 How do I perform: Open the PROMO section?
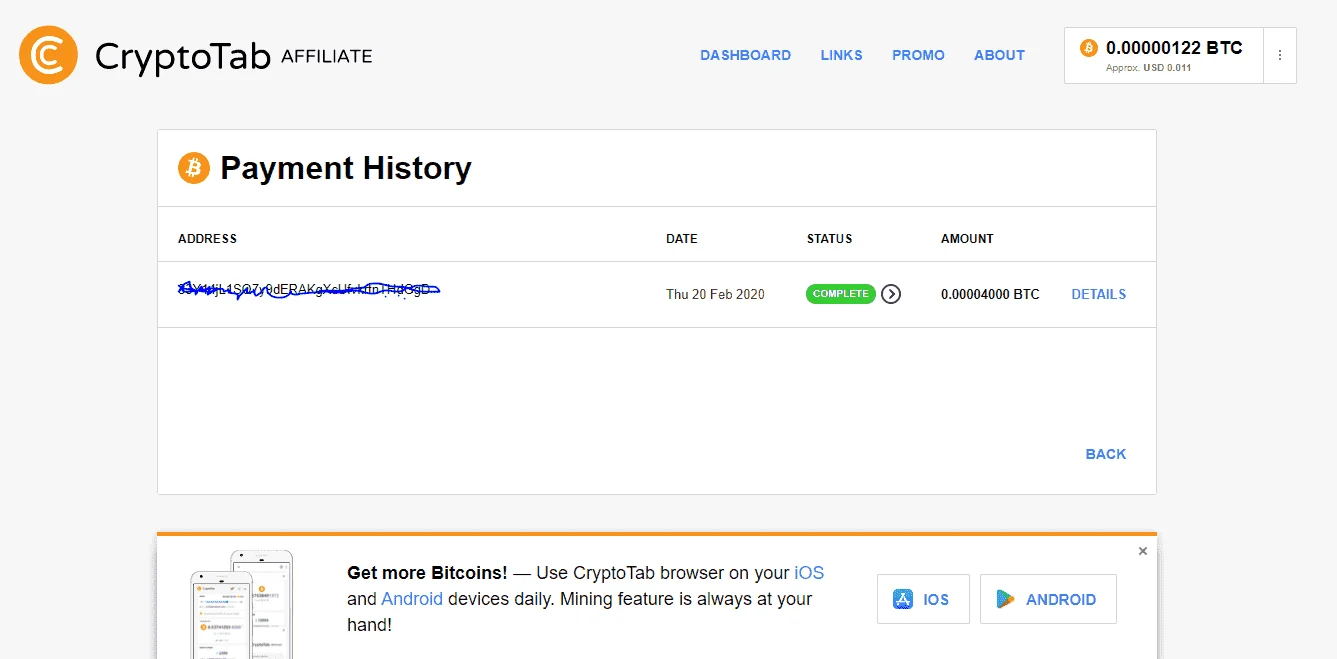click(918, 55)
